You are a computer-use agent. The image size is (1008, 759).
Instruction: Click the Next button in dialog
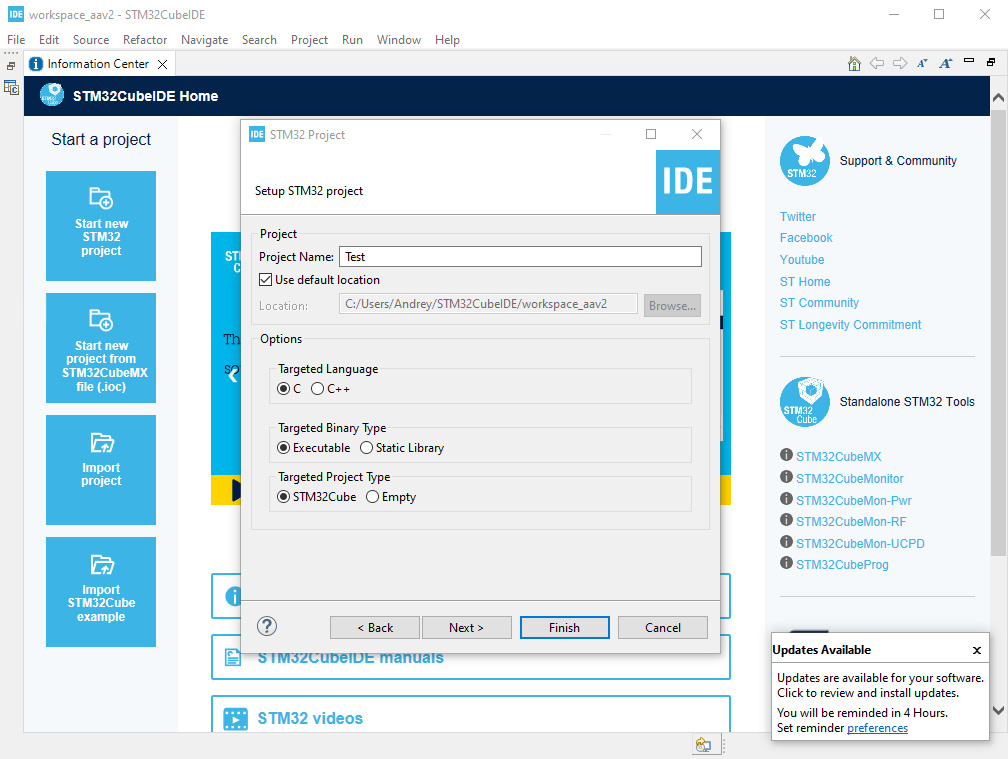click(x=467, y=628)
